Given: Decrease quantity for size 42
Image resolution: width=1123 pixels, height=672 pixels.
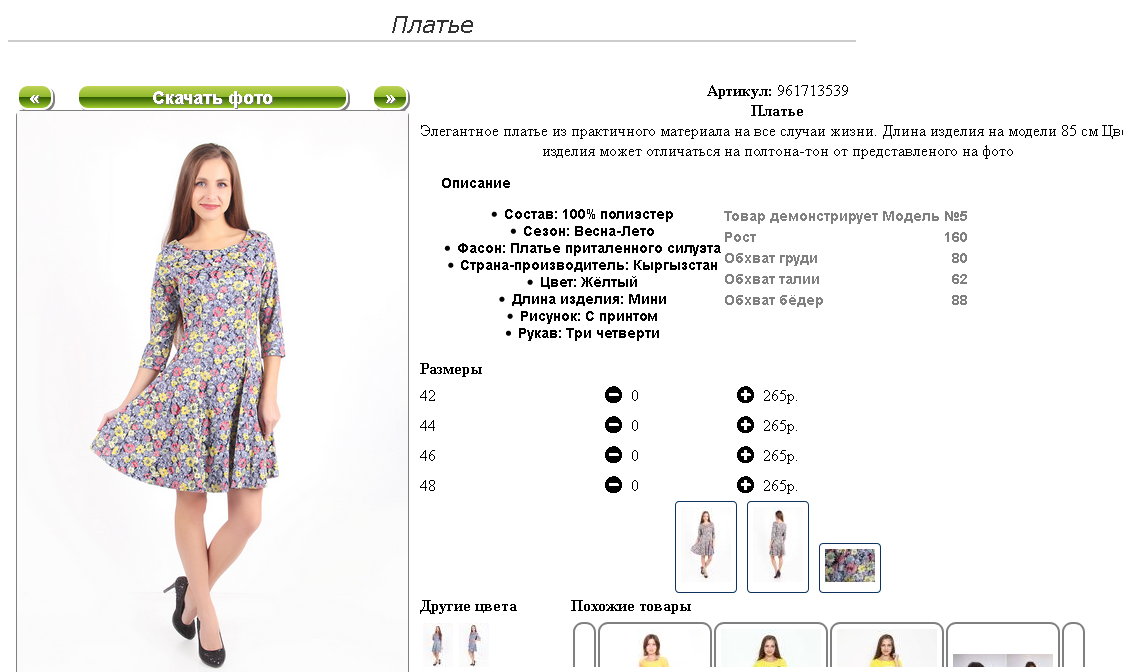Looking at the screenshot, I should [613, 395].
